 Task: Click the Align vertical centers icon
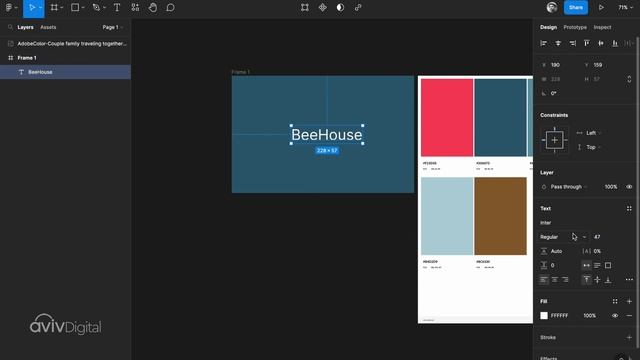click(x=601, y=43)
